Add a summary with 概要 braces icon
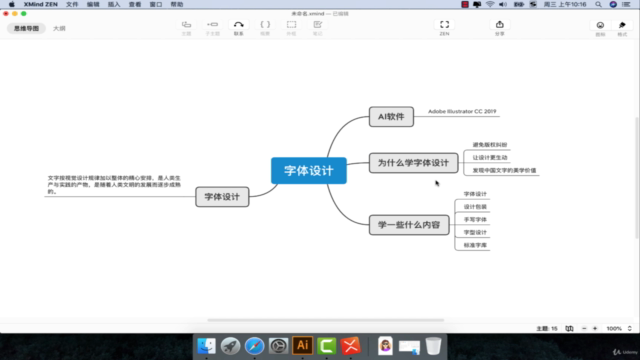This screenshot has width=640, height=360. [x=265, y=25]
